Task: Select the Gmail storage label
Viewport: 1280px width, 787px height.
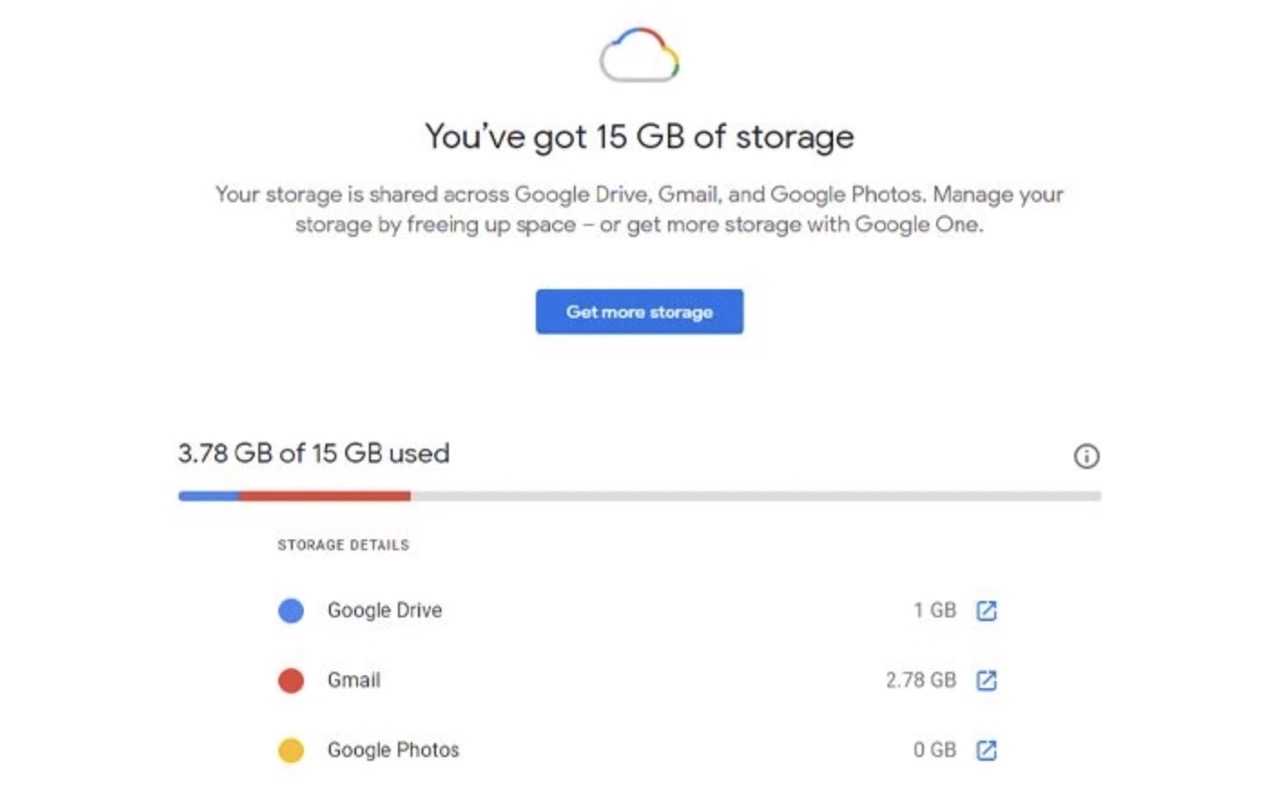Action: click(x=354, y=680)
